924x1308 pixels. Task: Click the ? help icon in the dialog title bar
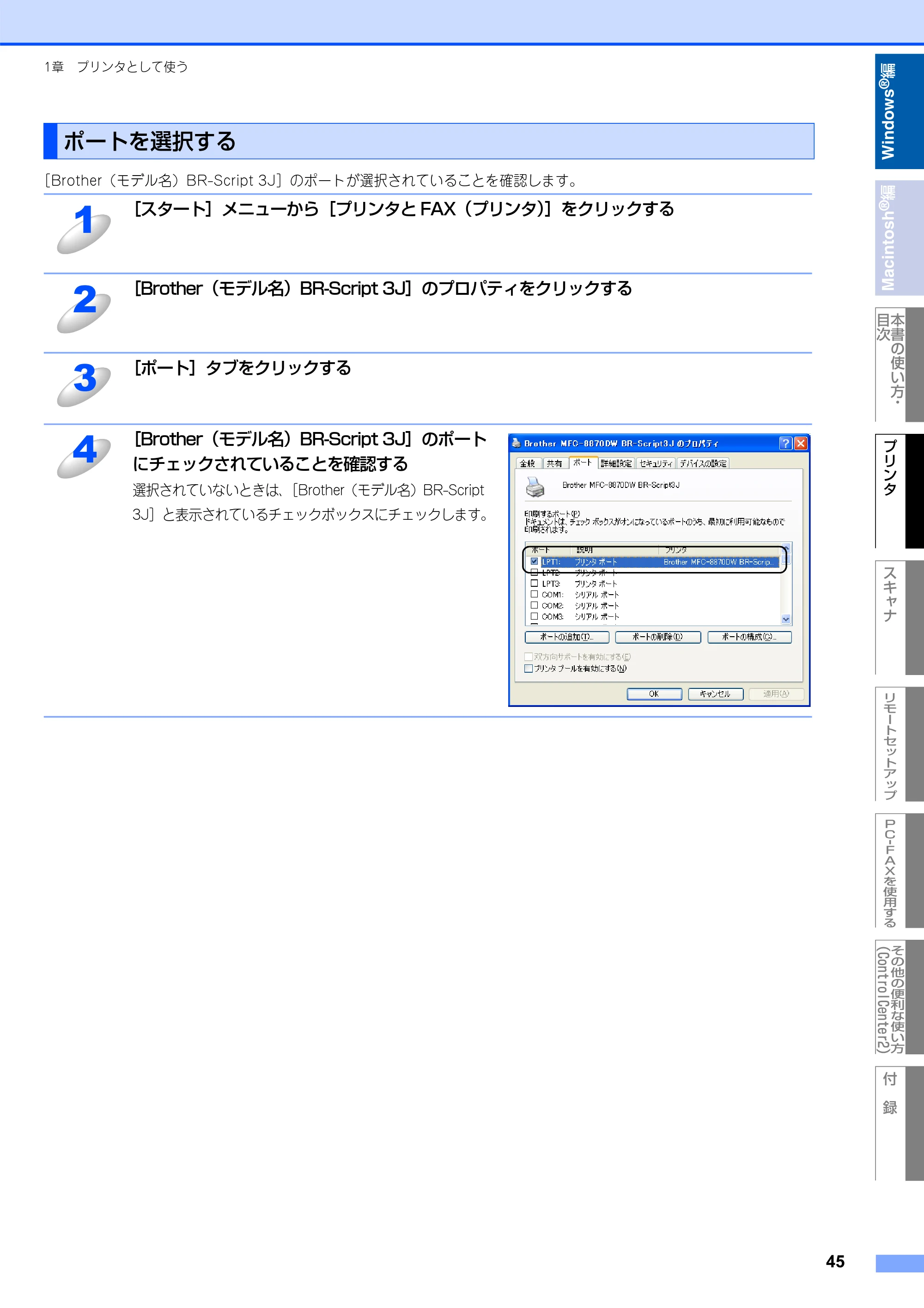click(785, 443)
